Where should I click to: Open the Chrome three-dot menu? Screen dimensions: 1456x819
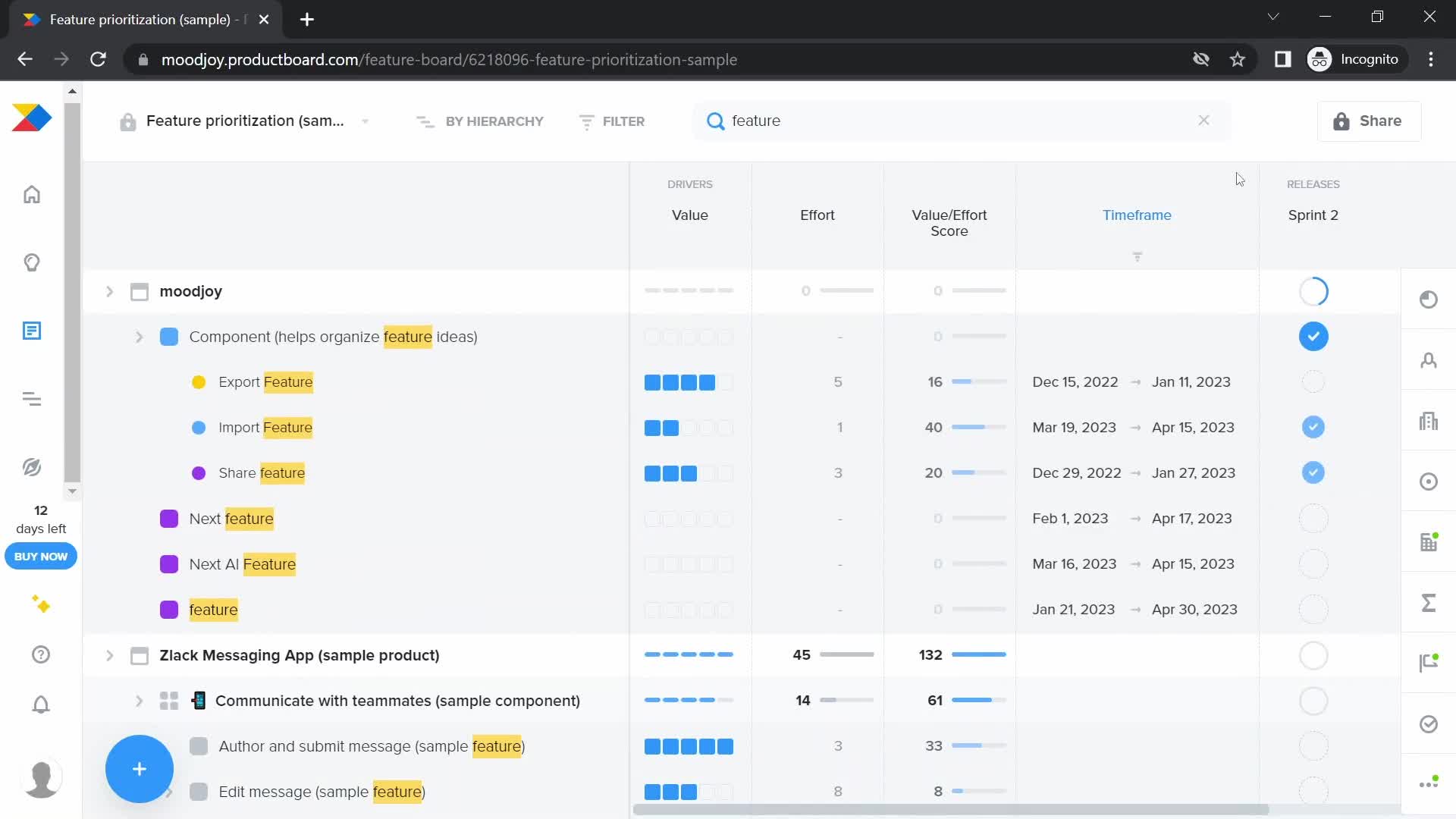point(1431,59)
